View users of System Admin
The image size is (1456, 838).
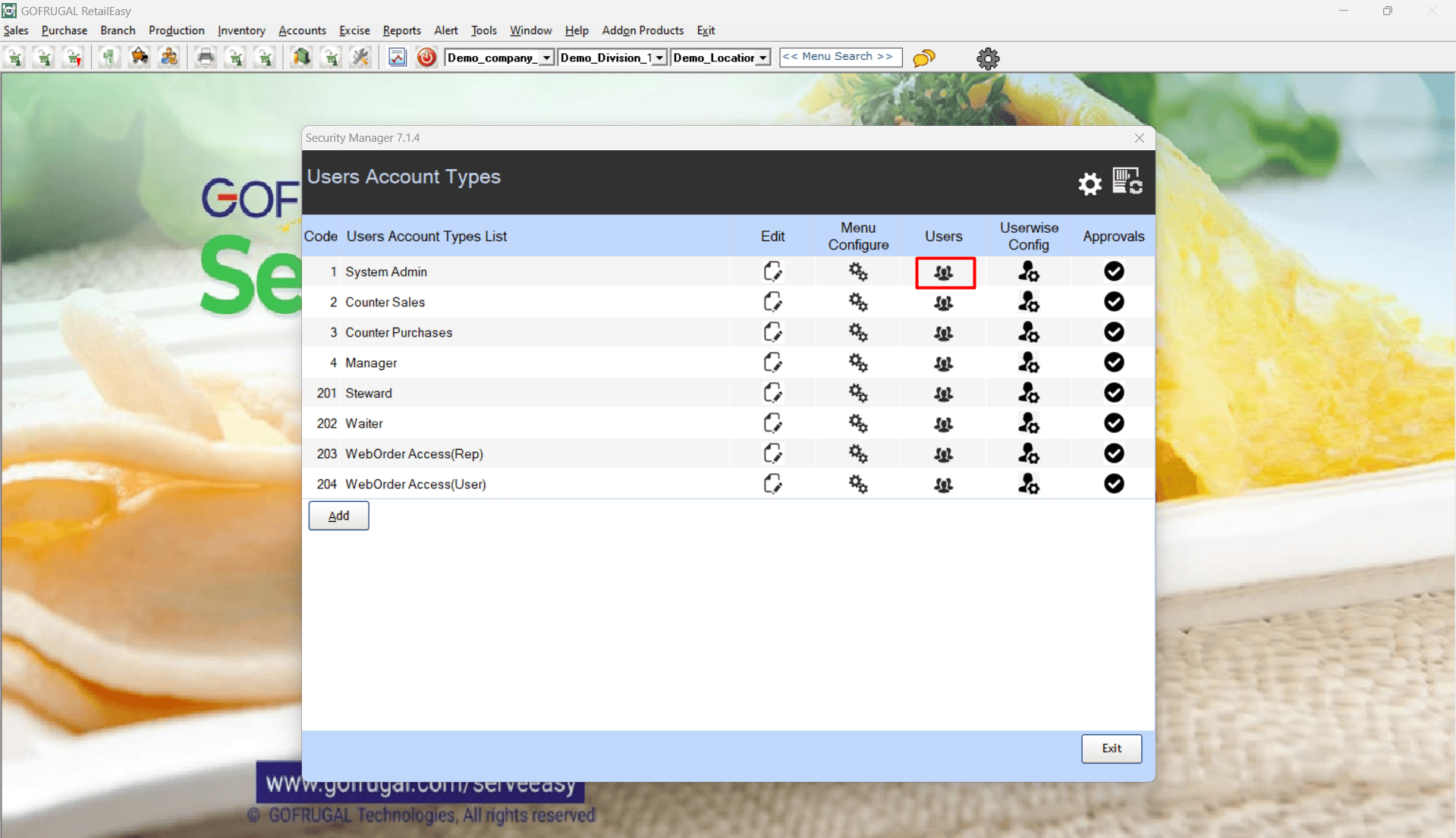(944, 272)
